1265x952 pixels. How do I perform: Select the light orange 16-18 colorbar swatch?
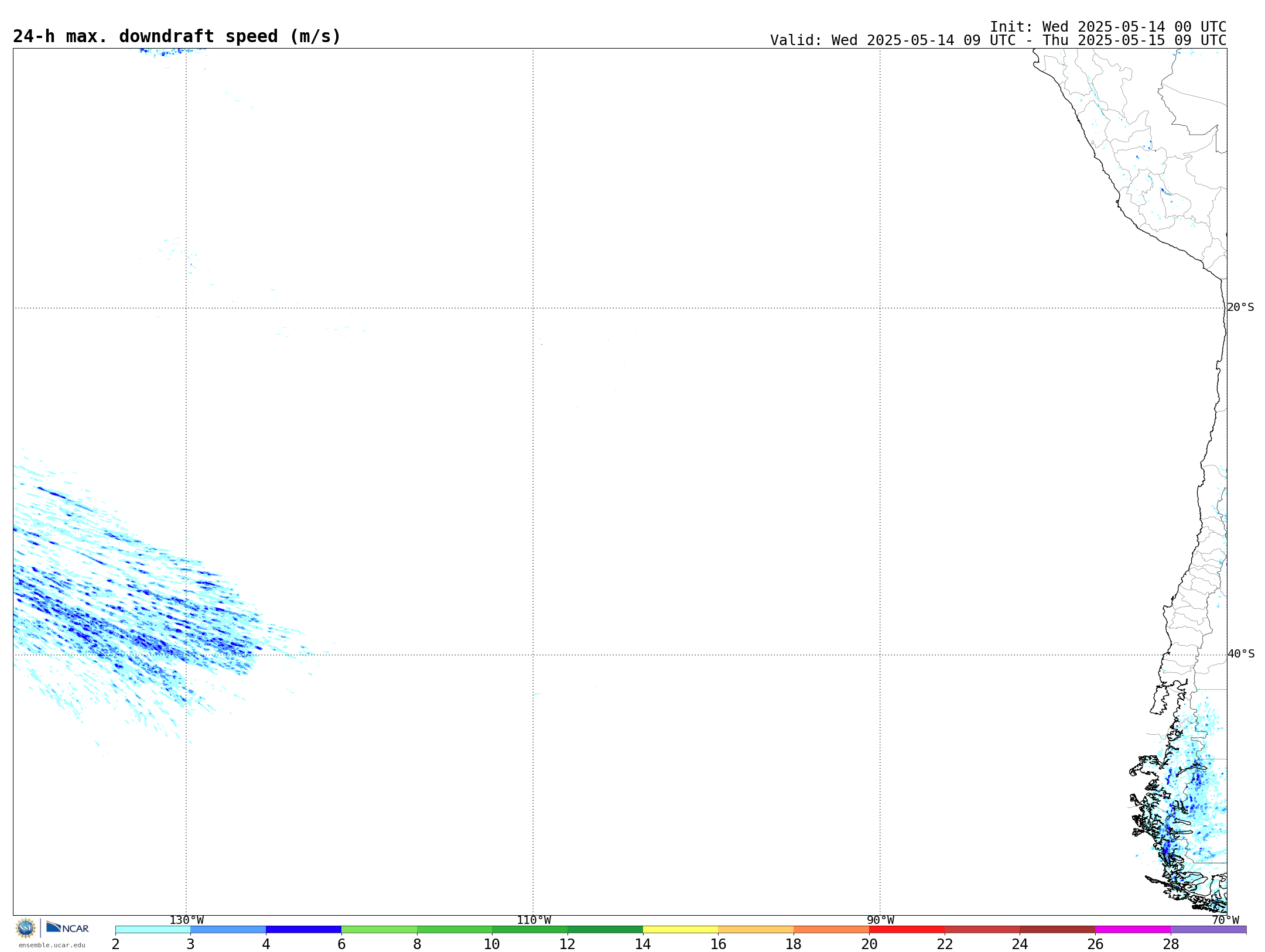(x=756, y=930)
